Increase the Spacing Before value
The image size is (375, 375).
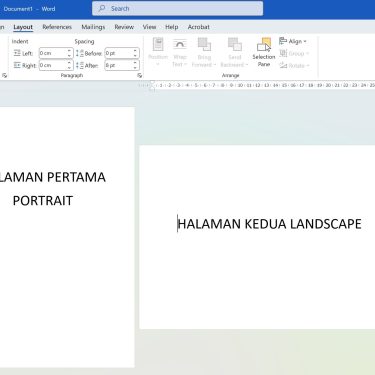click(x=135, y=51)
